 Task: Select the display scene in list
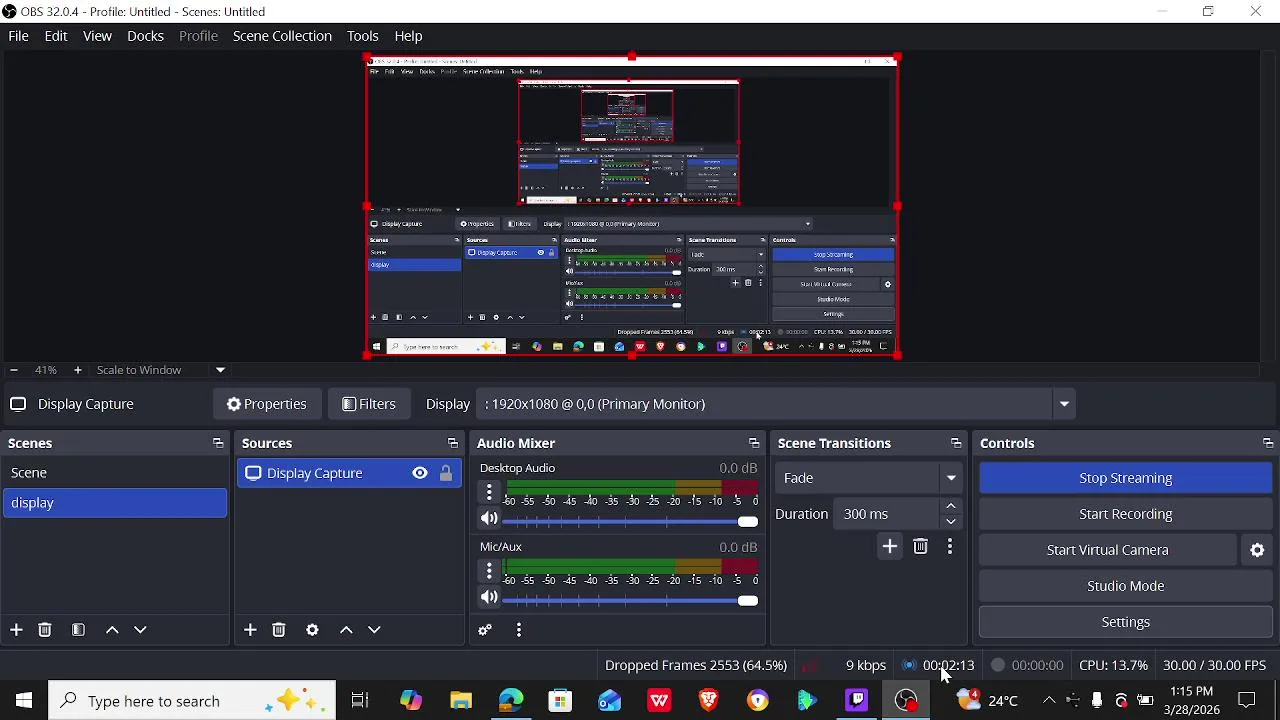115,503
